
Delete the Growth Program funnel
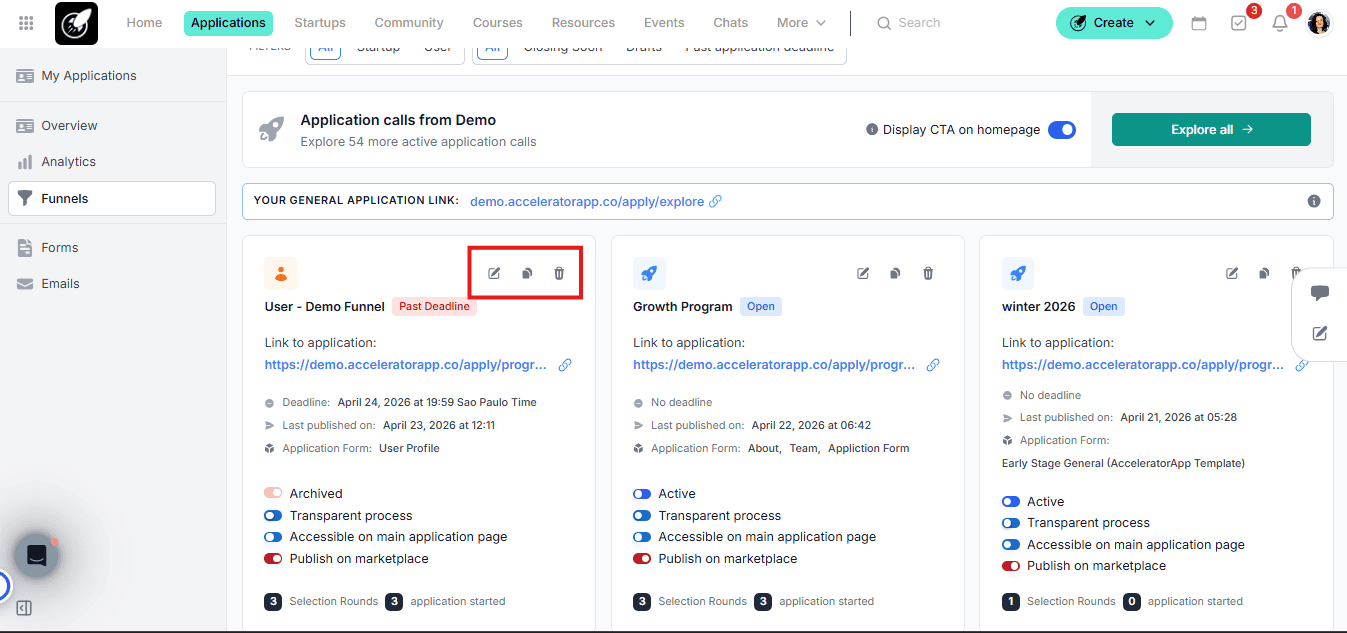click(x=928, y=273)
